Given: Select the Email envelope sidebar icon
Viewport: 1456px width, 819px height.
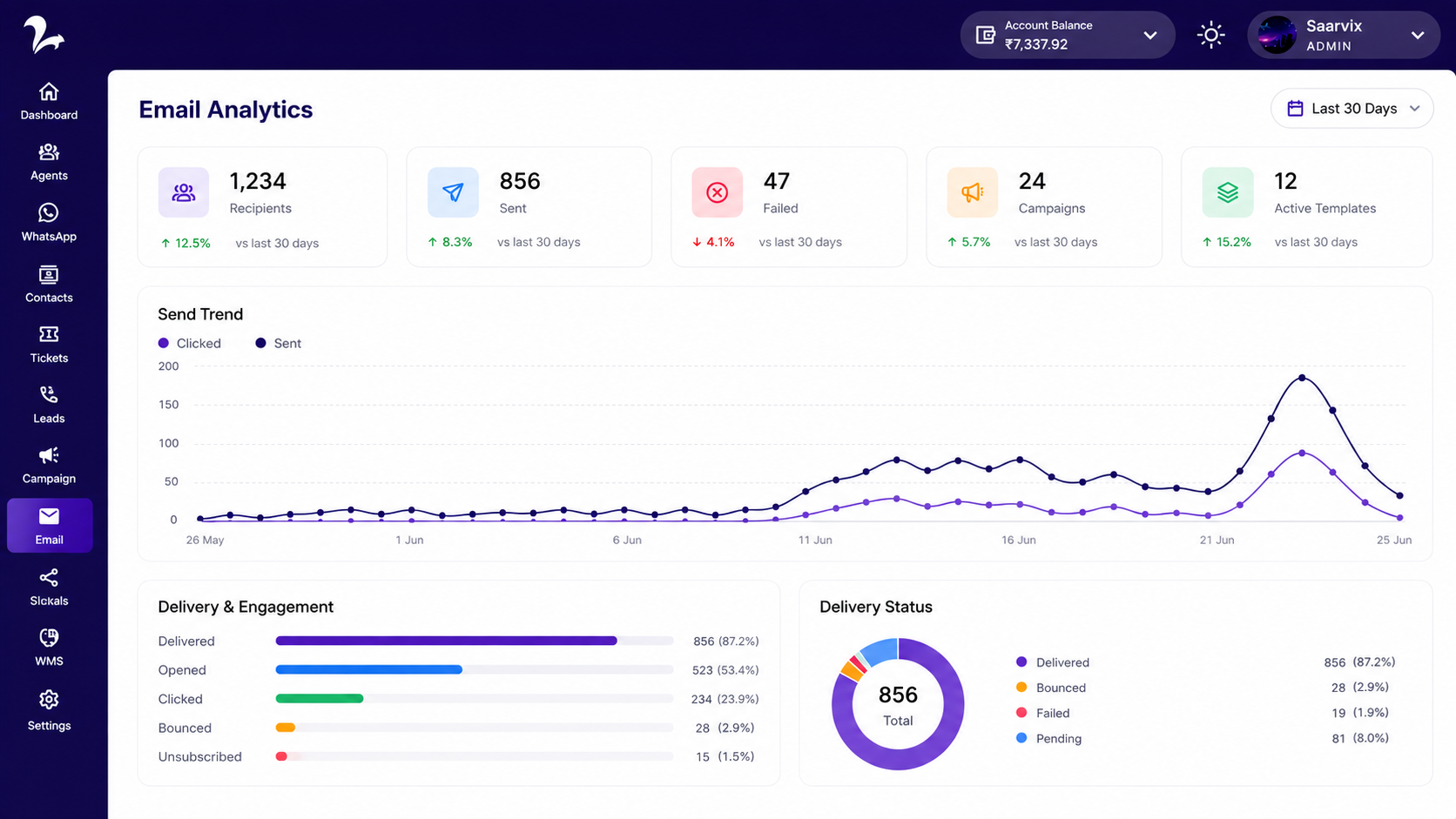Looking at the screenshot, I should coord(49,516).
